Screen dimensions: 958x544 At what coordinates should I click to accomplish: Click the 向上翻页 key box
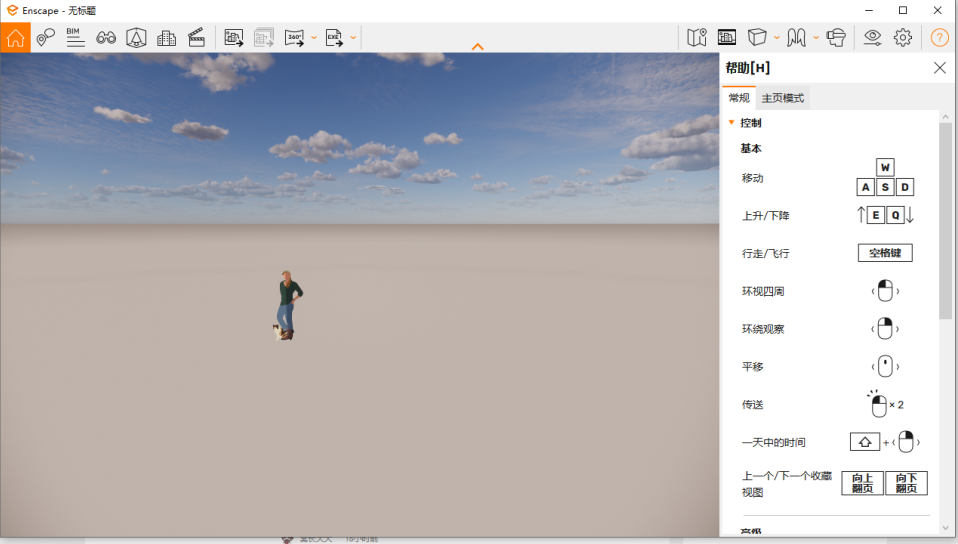coord(862,483)
